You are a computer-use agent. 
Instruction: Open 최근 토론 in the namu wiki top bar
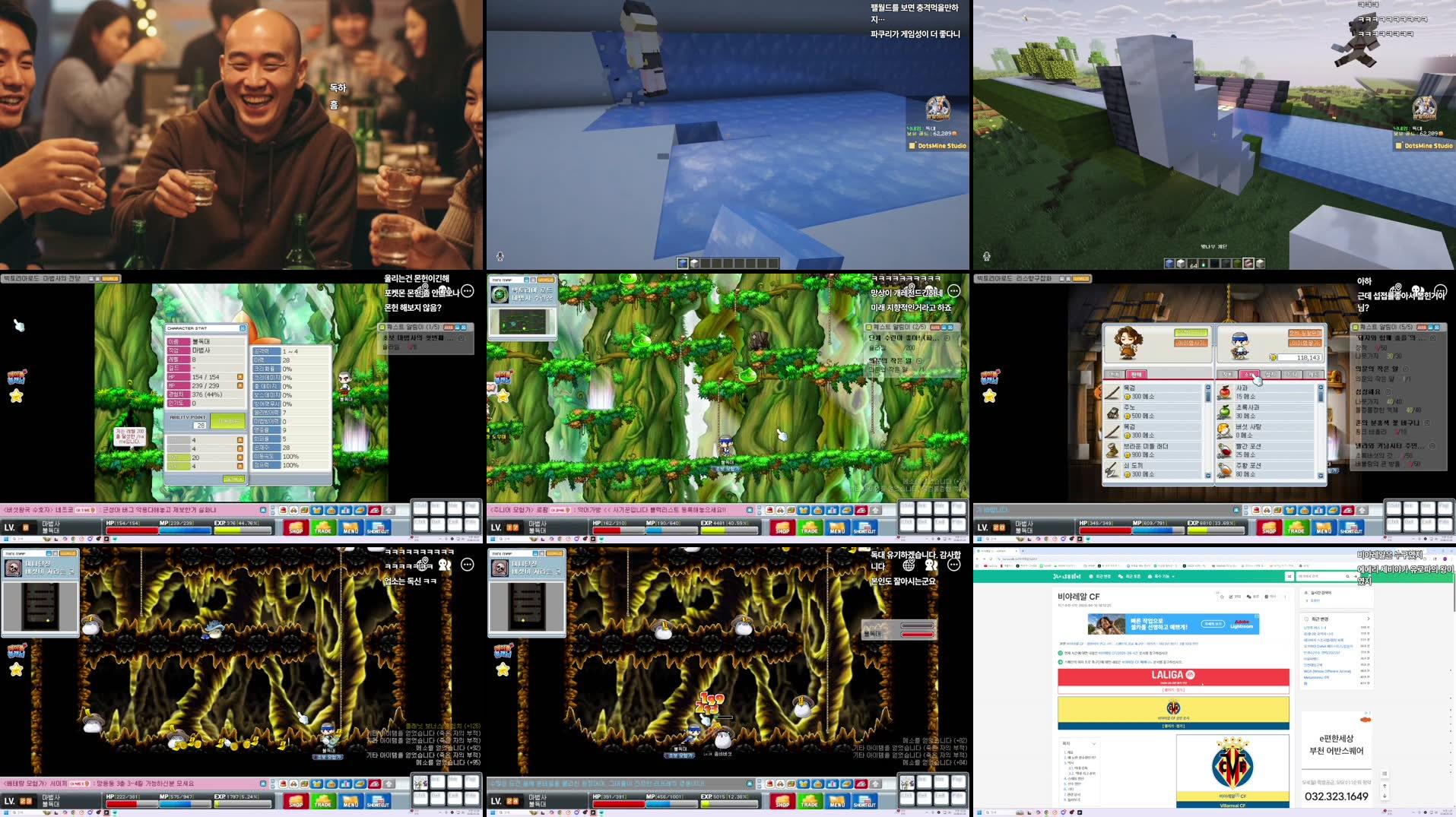(x=1131, y=576)
